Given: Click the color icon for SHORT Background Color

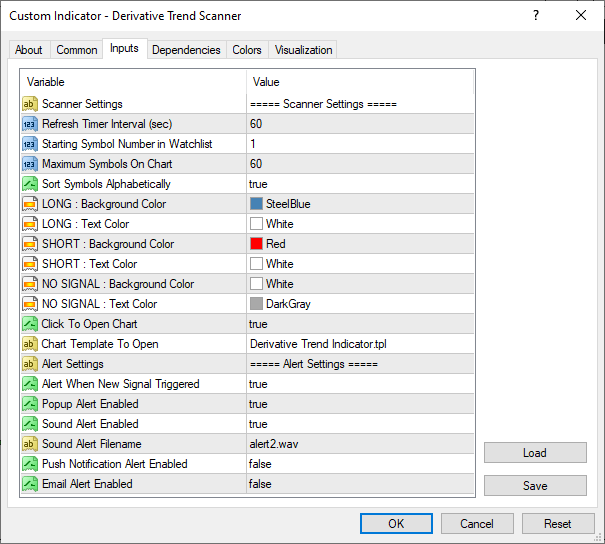Looking at the screenshot, I should pyautogui.click(x=30, y=244).
